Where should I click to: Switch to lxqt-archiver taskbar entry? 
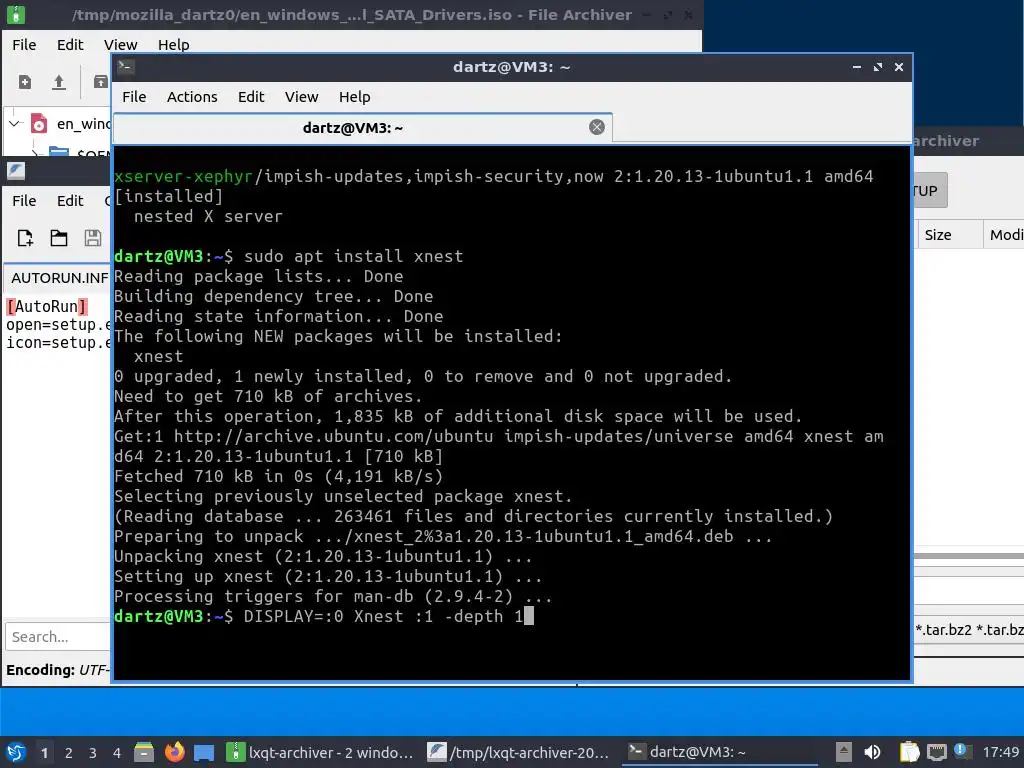(320, 752)
